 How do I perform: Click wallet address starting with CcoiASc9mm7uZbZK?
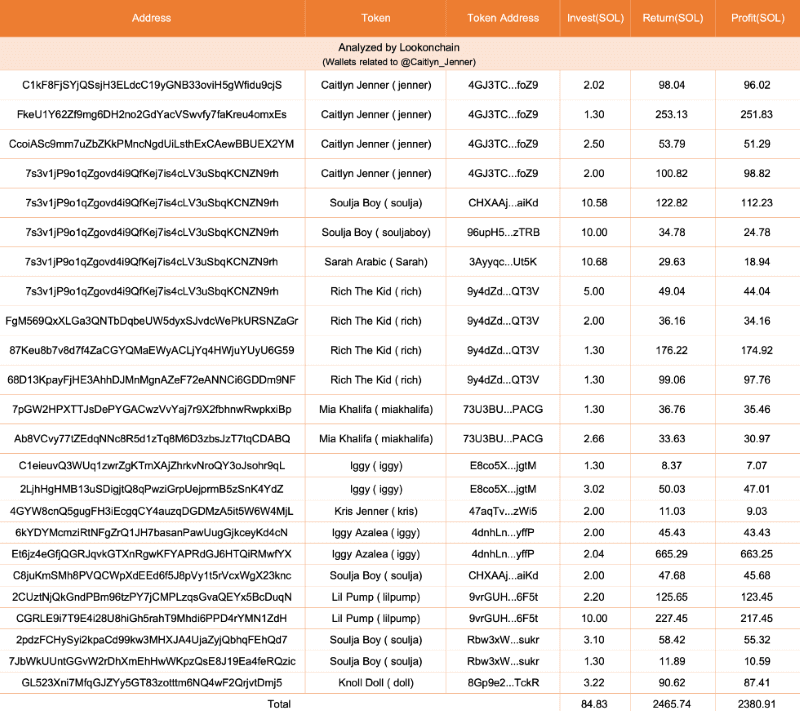pyautogui.click(x=152, y=144)
